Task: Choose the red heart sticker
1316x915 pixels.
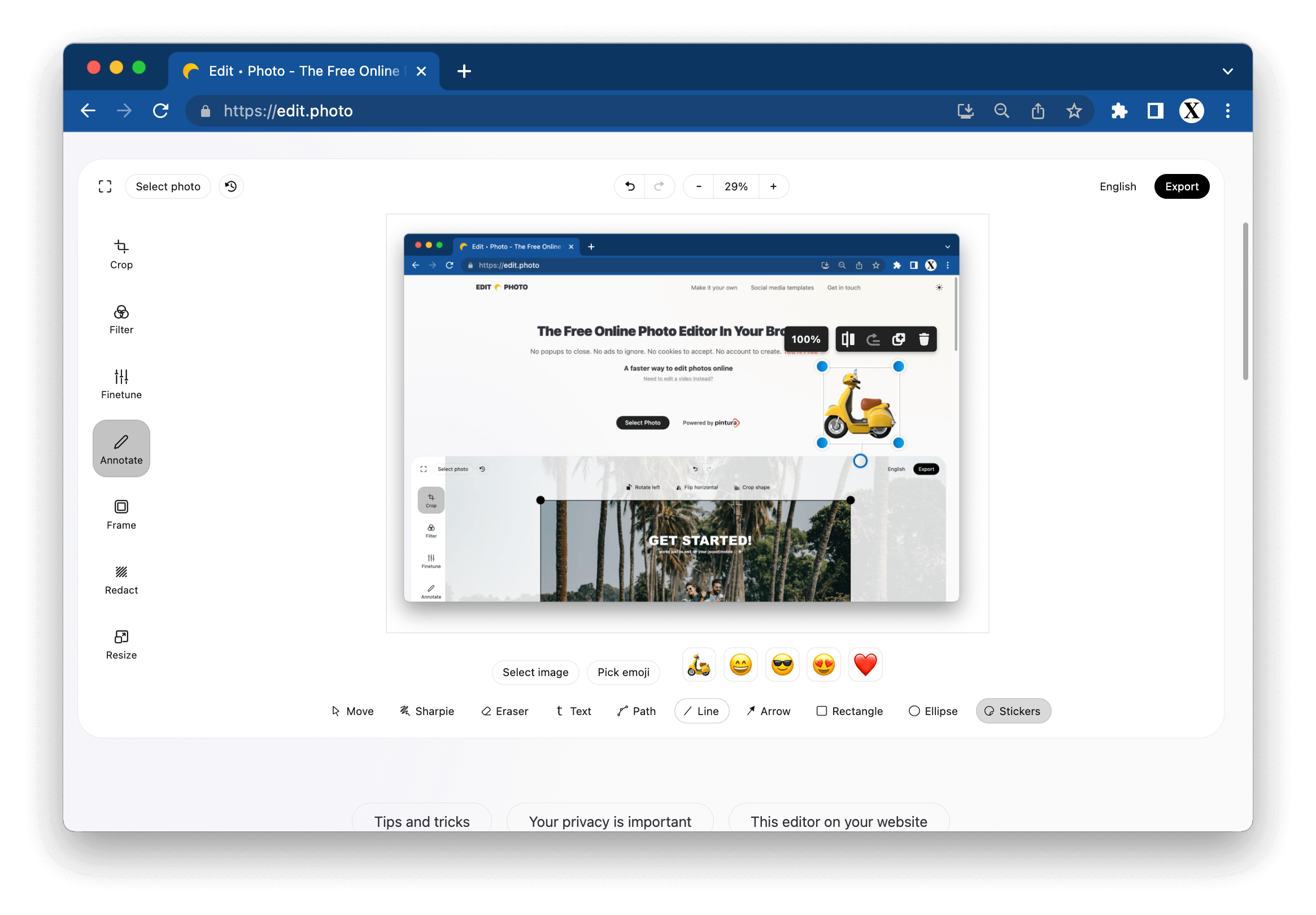Action: 864,665
